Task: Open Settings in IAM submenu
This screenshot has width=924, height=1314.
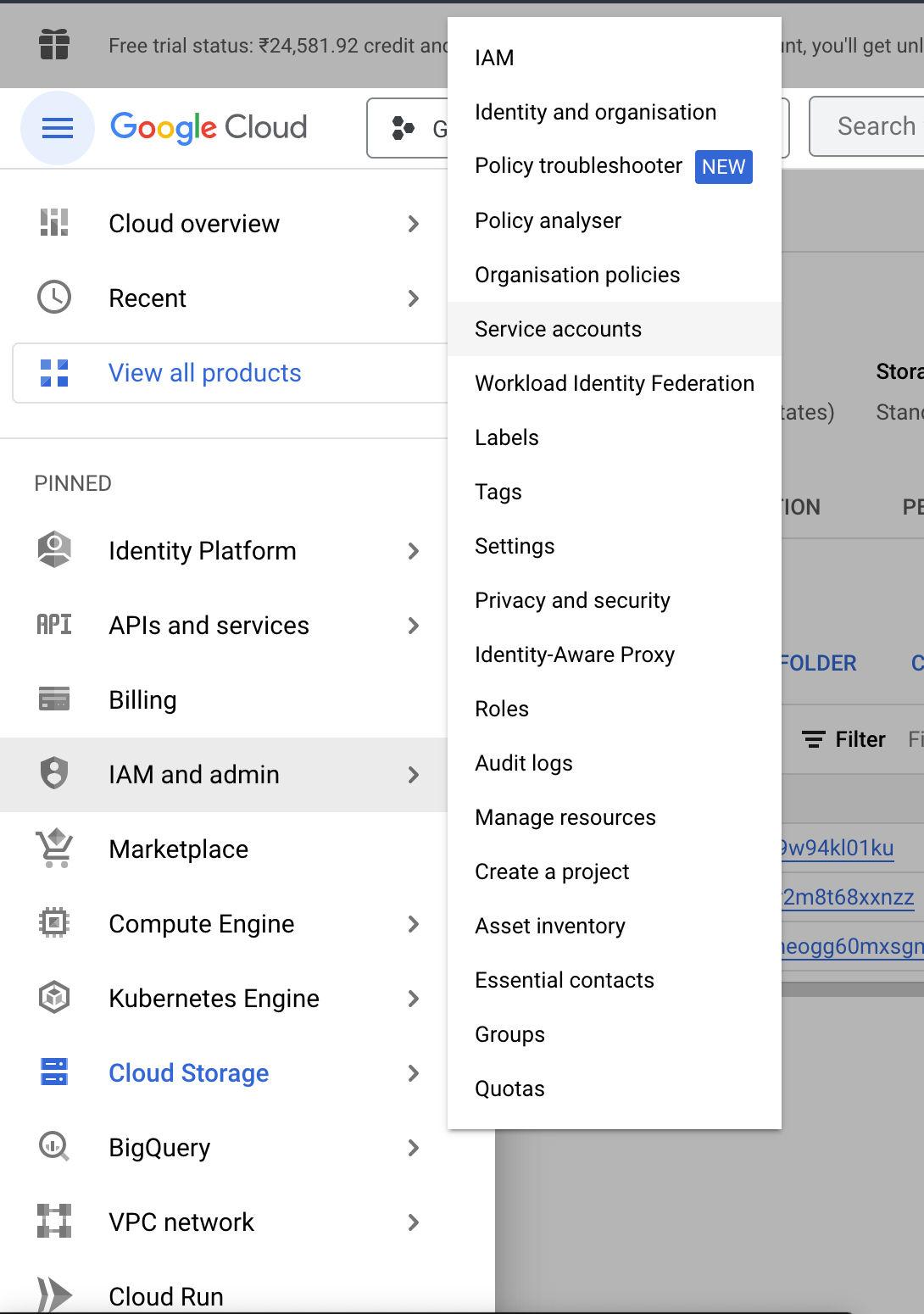Action: [x=615, y=546]
